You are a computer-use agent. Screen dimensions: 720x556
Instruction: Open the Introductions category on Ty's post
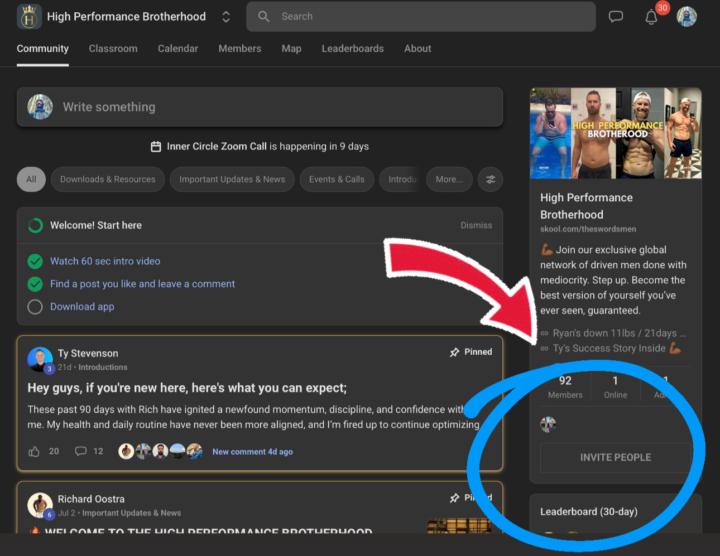[x=103, y=367]
